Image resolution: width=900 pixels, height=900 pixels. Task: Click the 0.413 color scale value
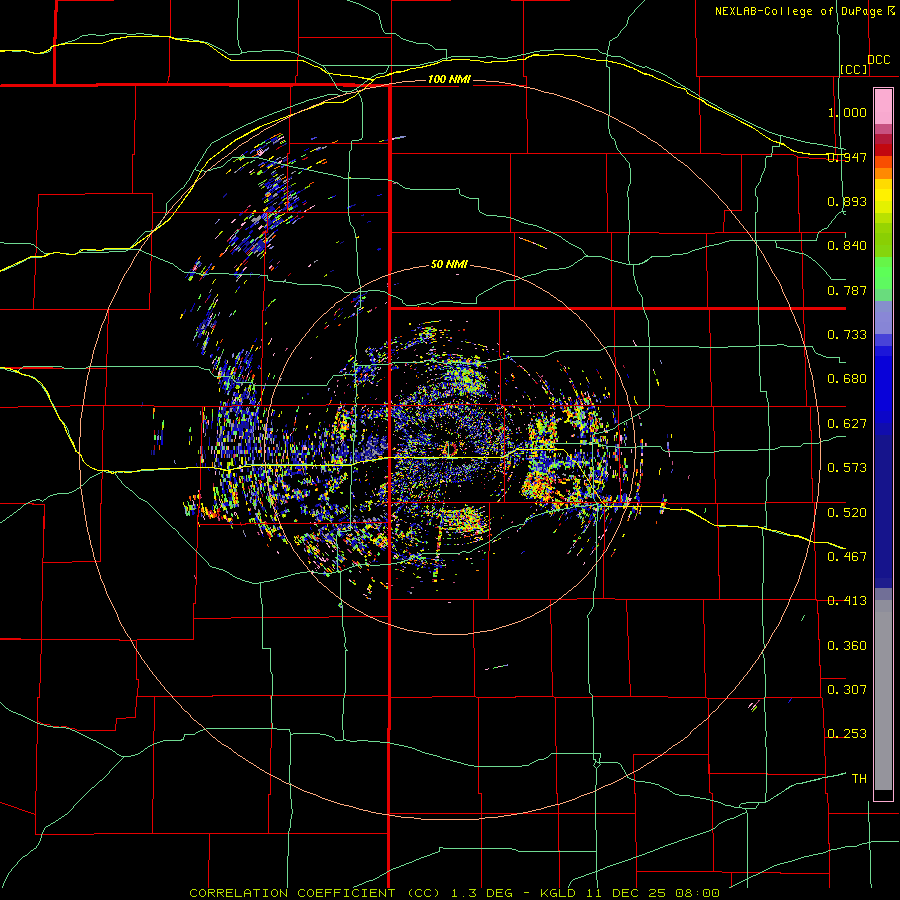pyautogui.click(x=847, y=601)
